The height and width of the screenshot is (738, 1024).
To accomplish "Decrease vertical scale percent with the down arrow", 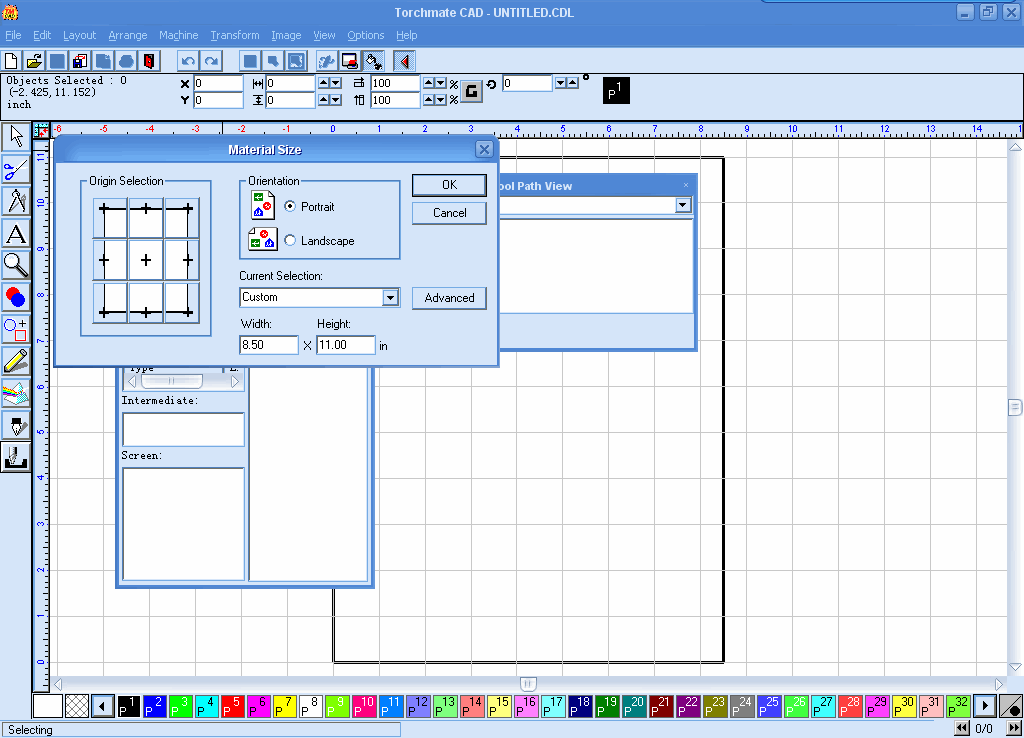I will (x=440, y=100).
